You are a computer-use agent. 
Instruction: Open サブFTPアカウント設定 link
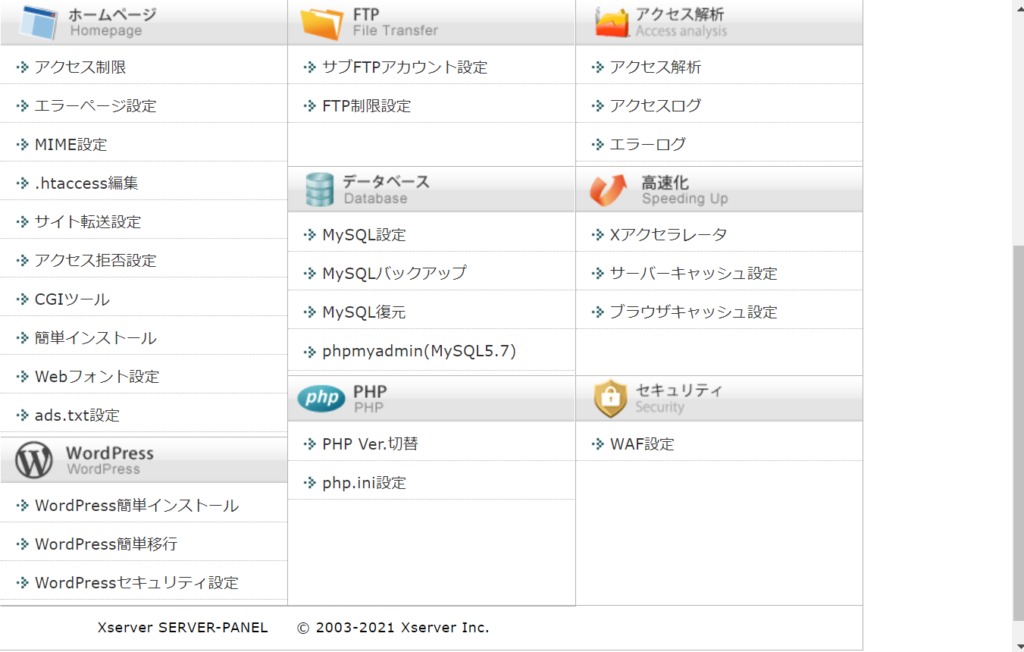click(405, 67)
